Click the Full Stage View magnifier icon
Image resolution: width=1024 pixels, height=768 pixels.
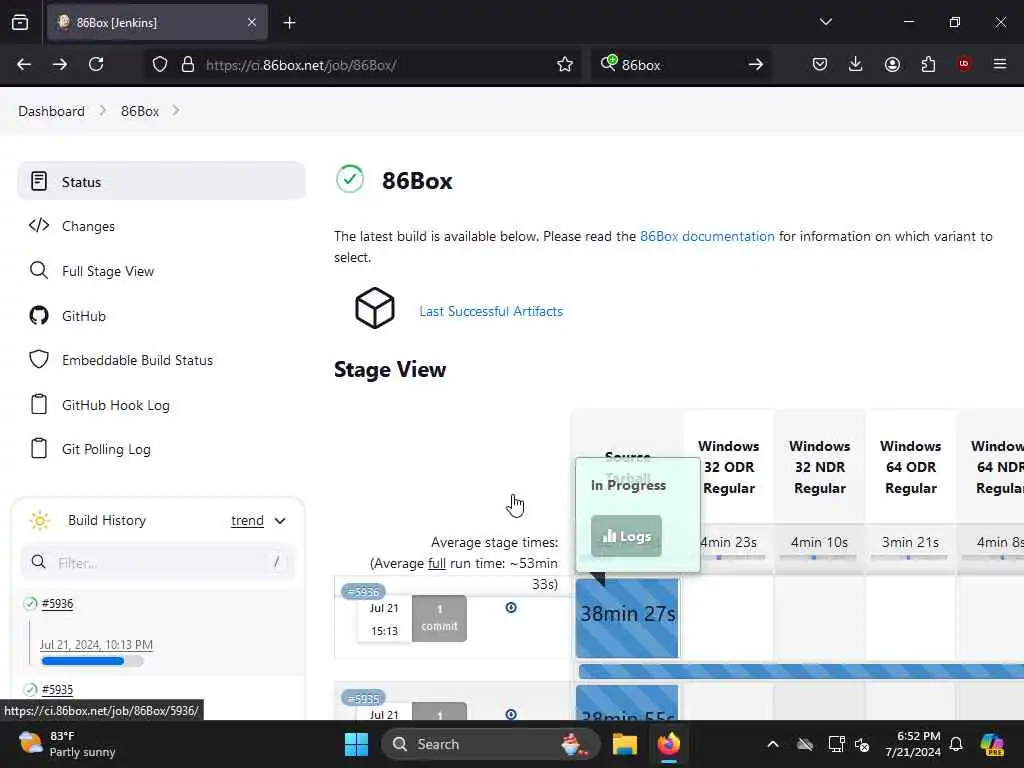[x=39, y=270]
